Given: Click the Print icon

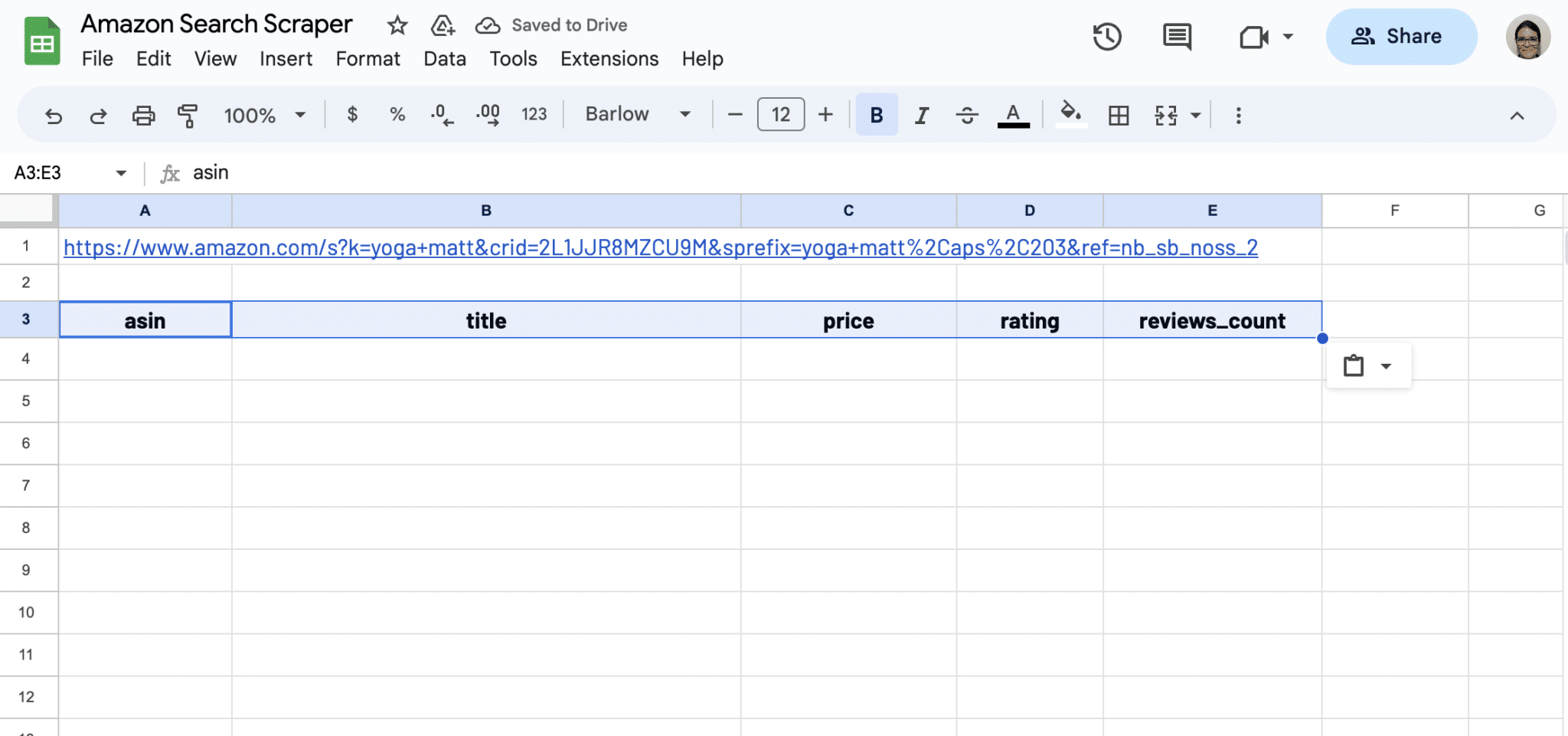Looking at the screenshot, I should [143, 115].
